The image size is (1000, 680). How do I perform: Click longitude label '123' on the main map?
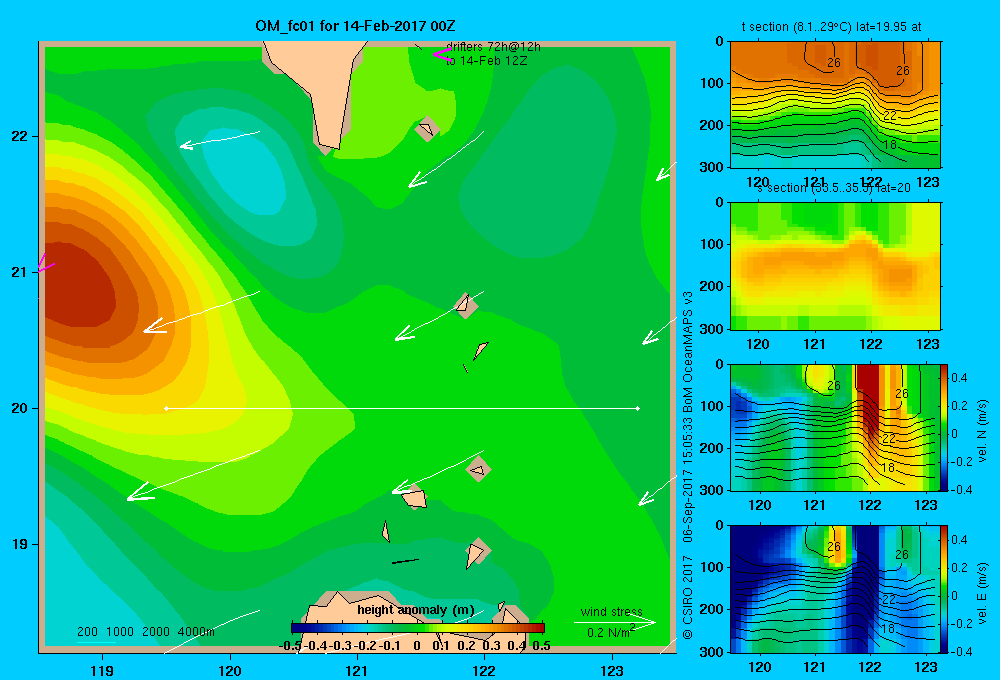pyautogui.click(x=612, y=670)
